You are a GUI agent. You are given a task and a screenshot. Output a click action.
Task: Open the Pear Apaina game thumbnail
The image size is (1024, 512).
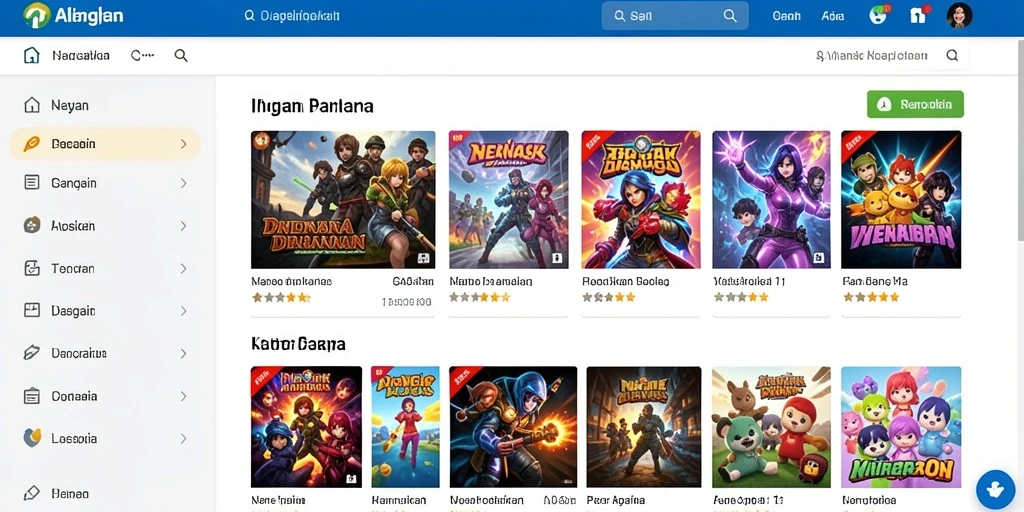(x=644, y=427)
